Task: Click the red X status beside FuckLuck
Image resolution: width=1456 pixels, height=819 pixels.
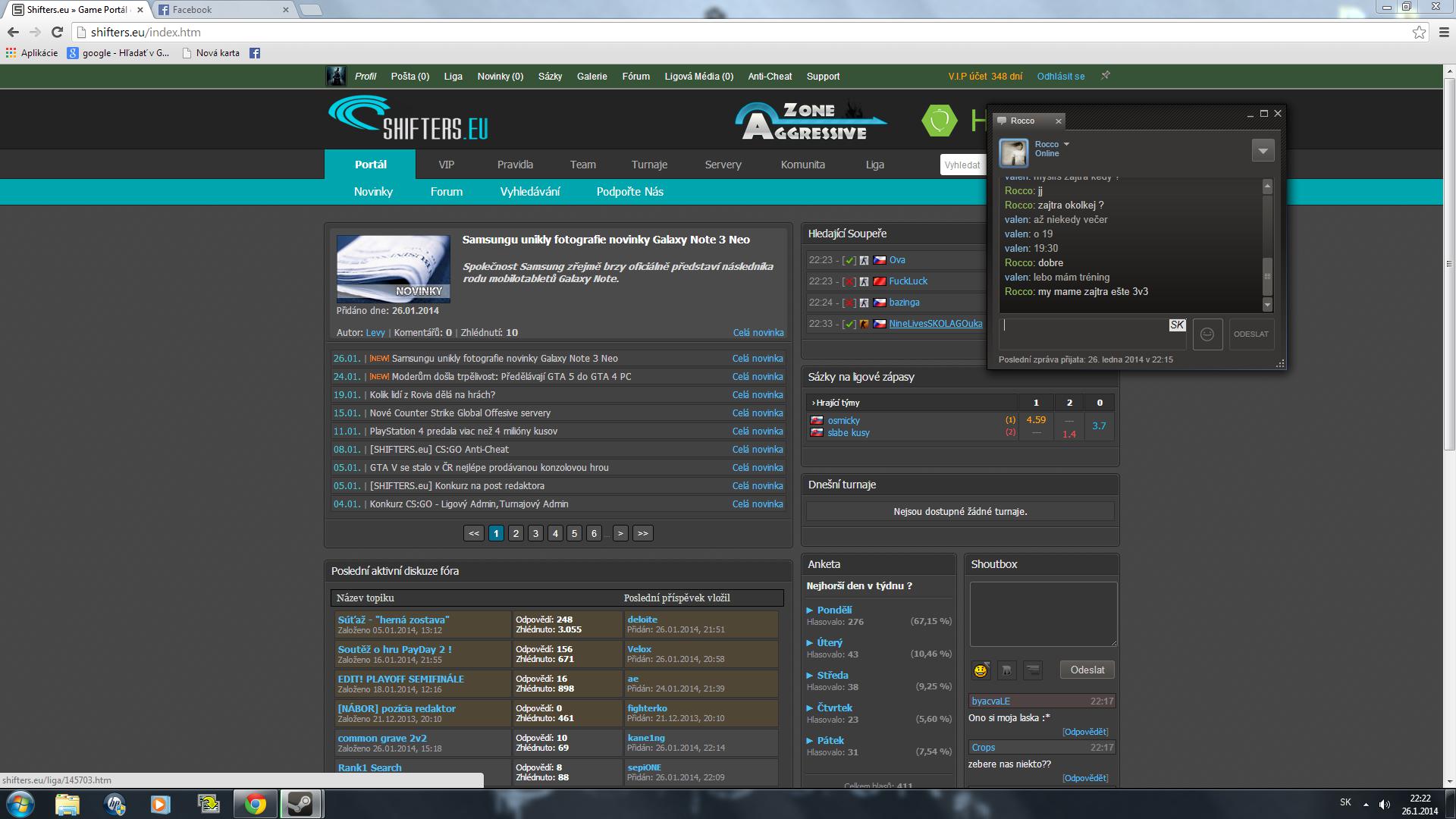Action: coord(849,281)
